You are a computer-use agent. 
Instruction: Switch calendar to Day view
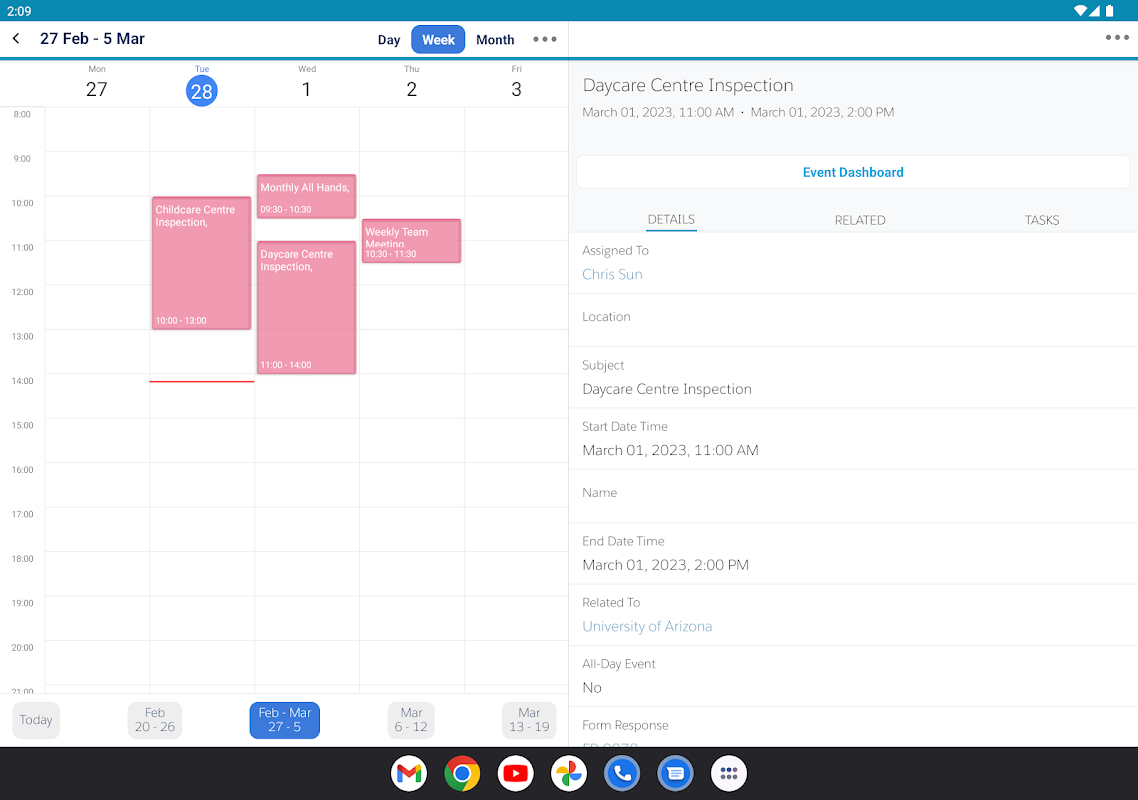pos(389,40)
